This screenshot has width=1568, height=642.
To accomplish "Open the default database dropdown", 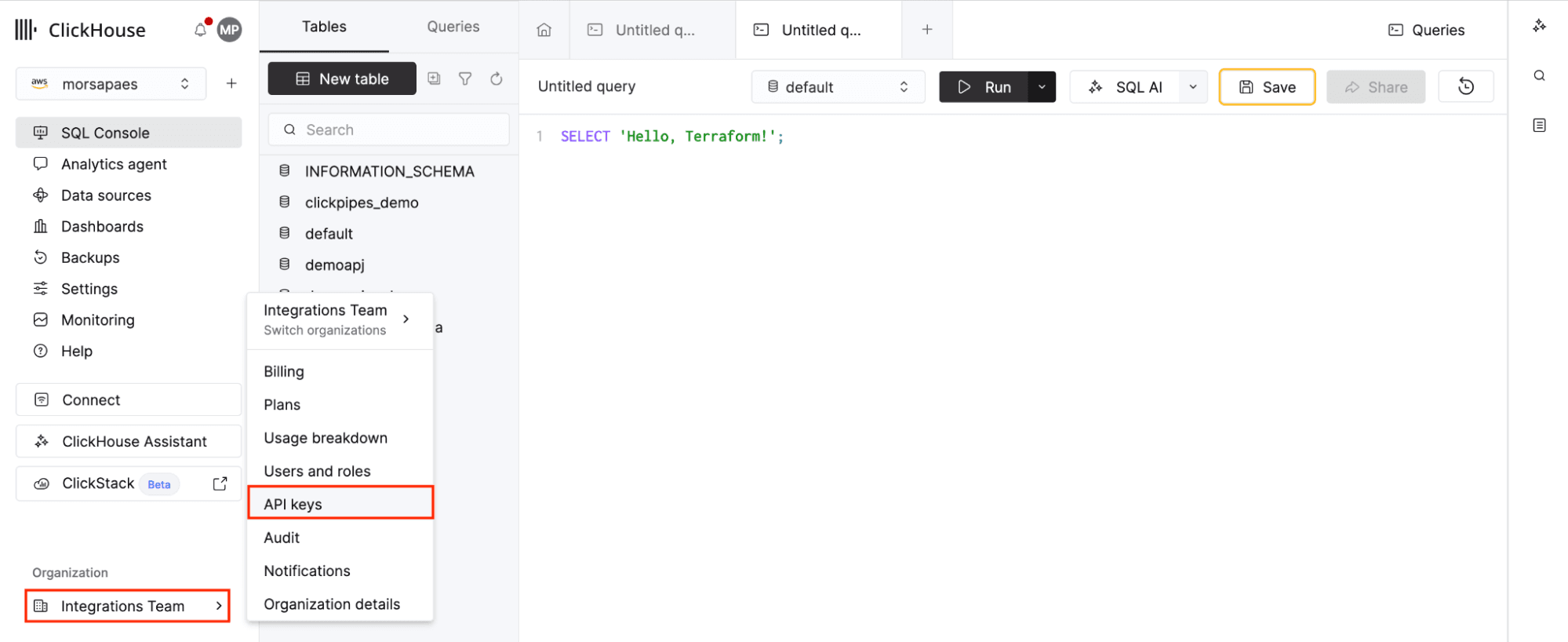I will pos(837,87).
